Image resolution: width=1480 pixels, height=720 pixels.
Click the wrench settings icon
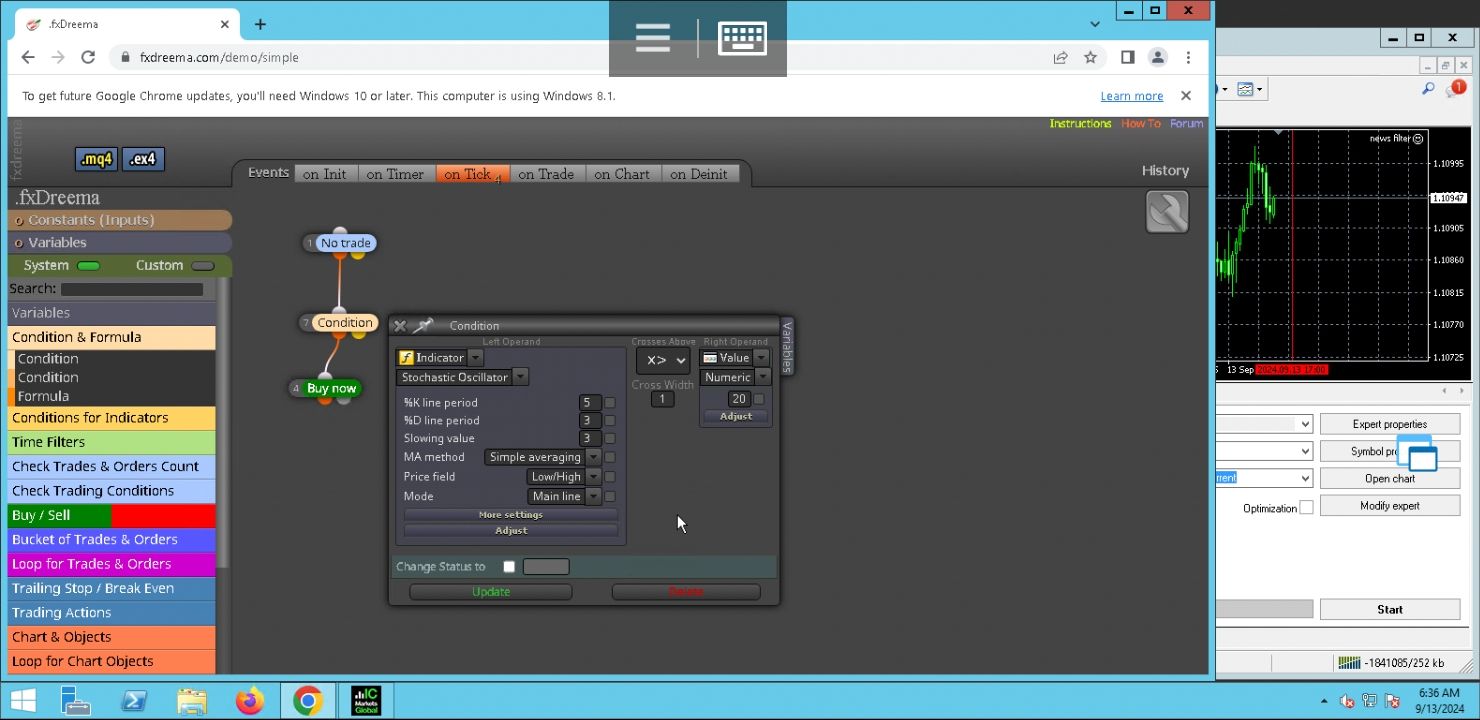coord(1167,212)
